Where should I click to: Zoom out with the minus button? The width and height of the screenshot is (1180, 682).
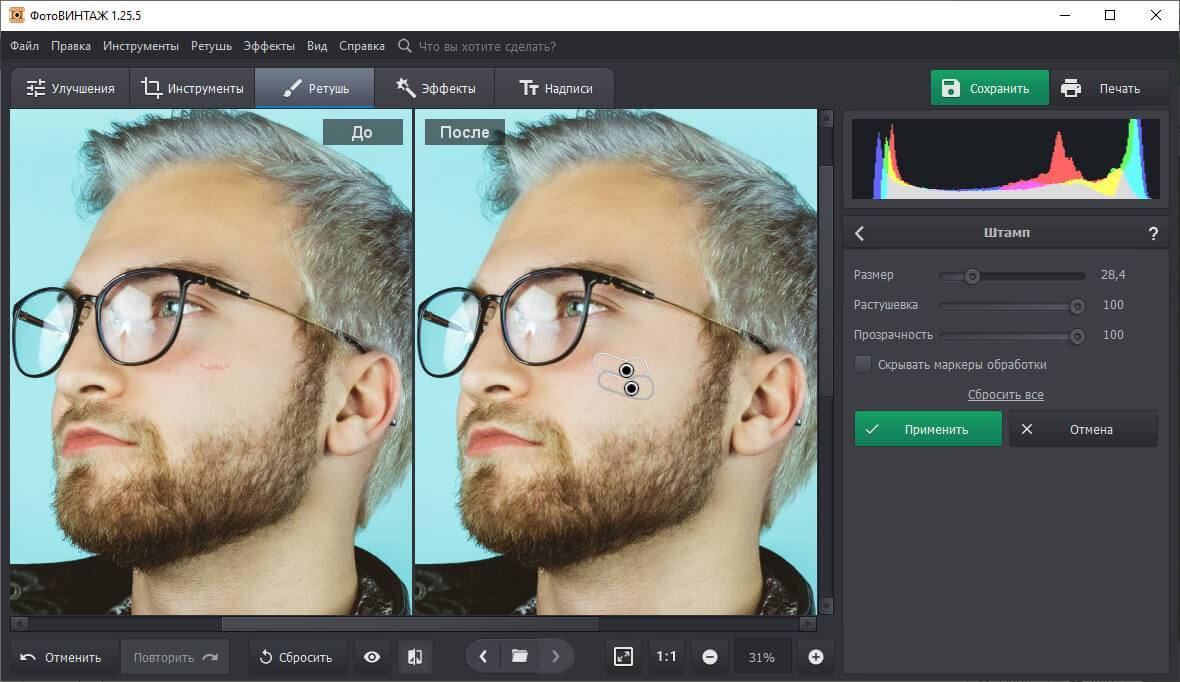(710, 657)
